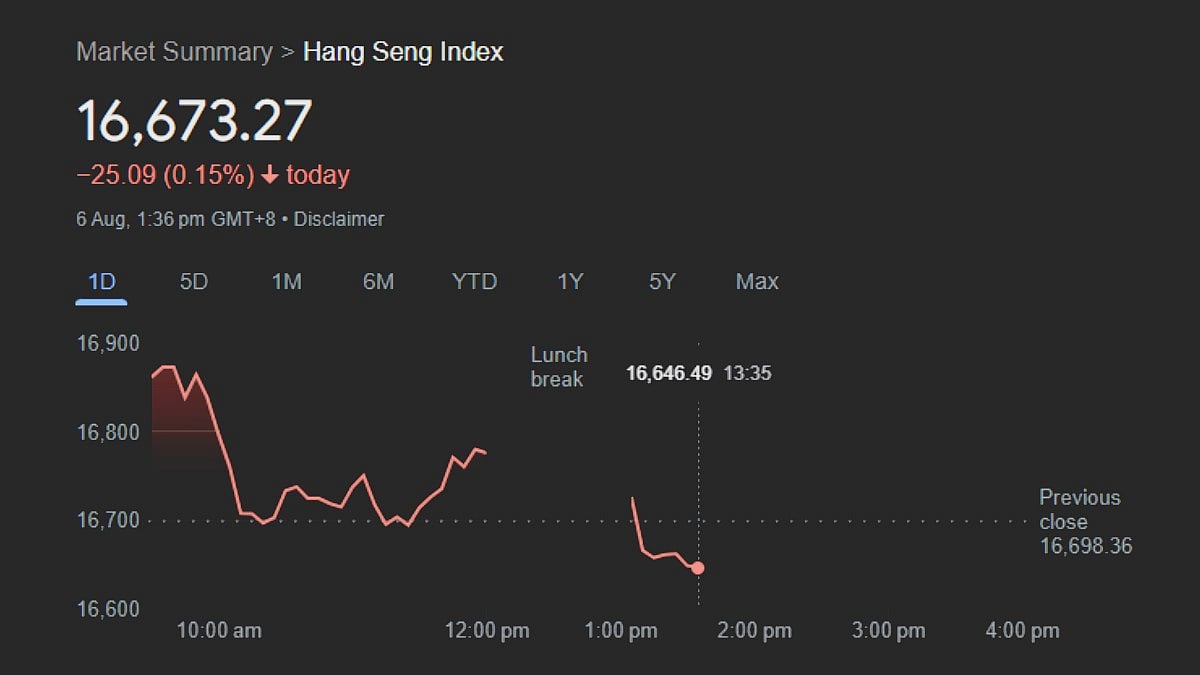Click the 16,673.27 index price

195,121
